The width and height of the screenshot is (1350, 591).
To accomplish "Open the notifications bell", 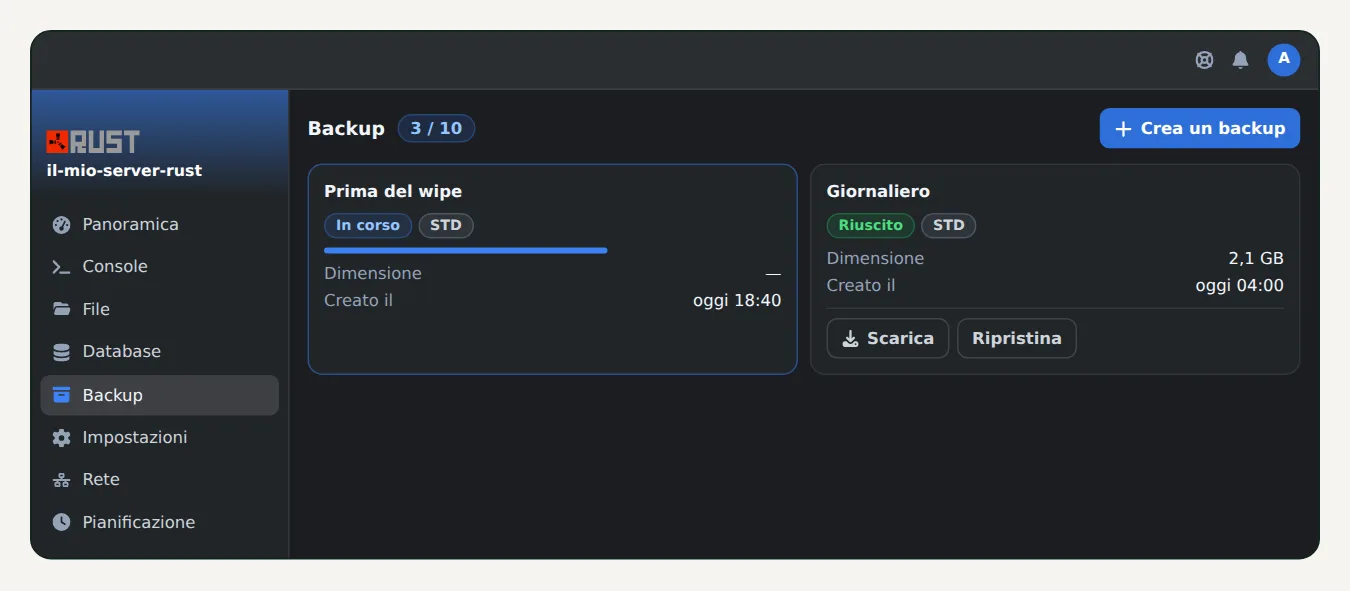I will point(1240,60).
